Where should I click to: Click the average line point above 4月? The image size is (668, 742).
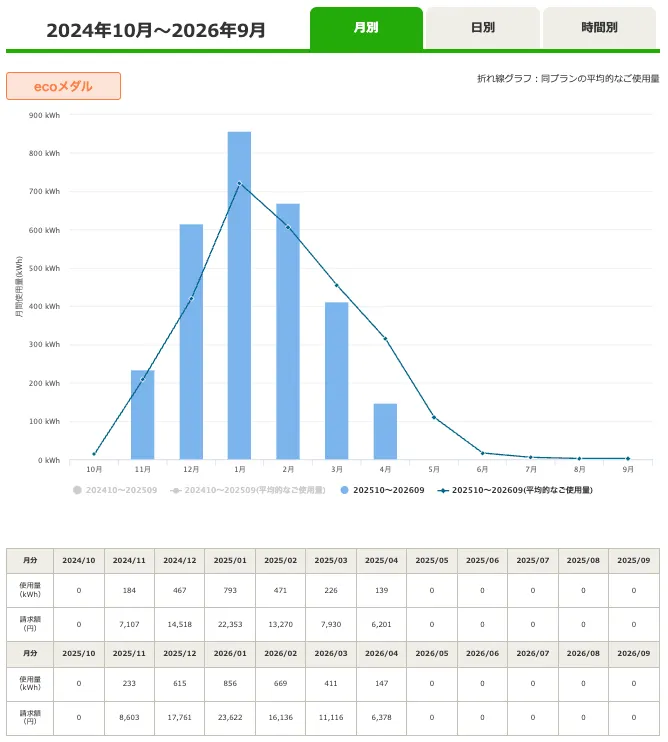tap(385, 339)
